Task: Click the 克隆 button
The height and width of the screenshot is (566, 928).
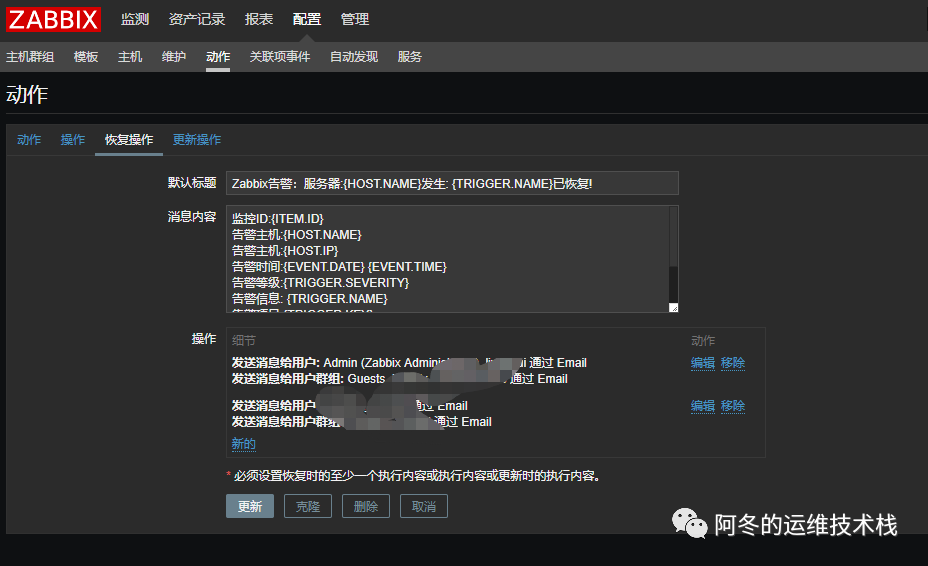Action: (308, 506)
